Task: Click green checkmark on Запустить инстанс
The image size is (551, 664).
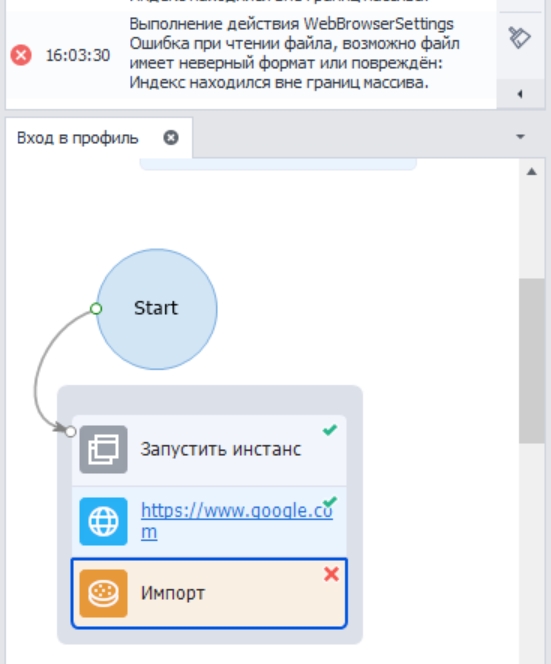Action: [330, 430]
